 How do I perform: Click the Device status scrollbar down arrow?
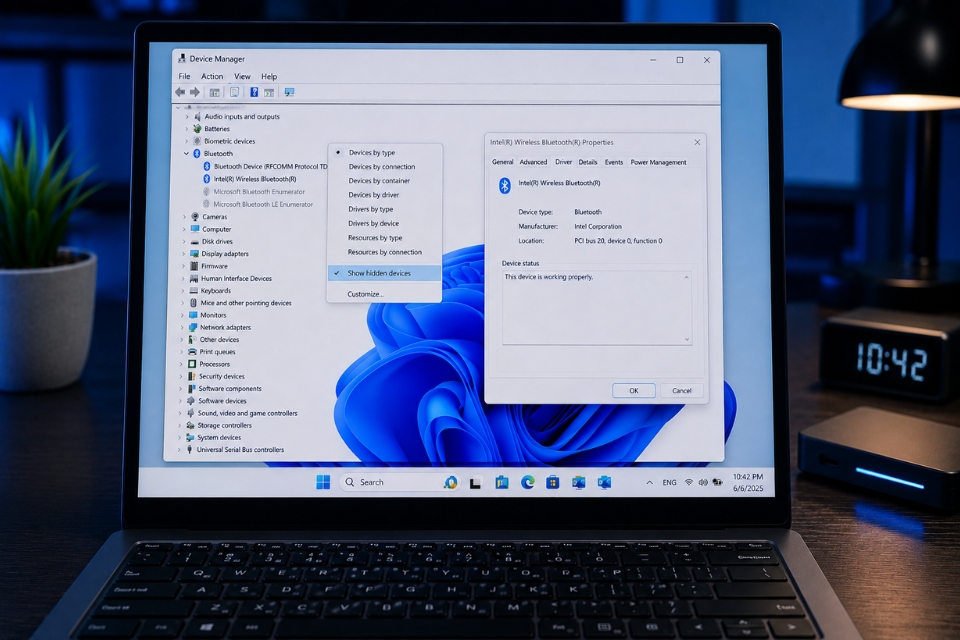click(687, 339)
